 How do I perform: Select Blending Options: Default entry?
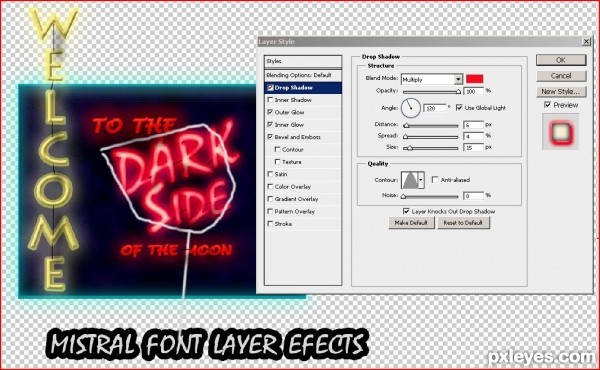303,75
